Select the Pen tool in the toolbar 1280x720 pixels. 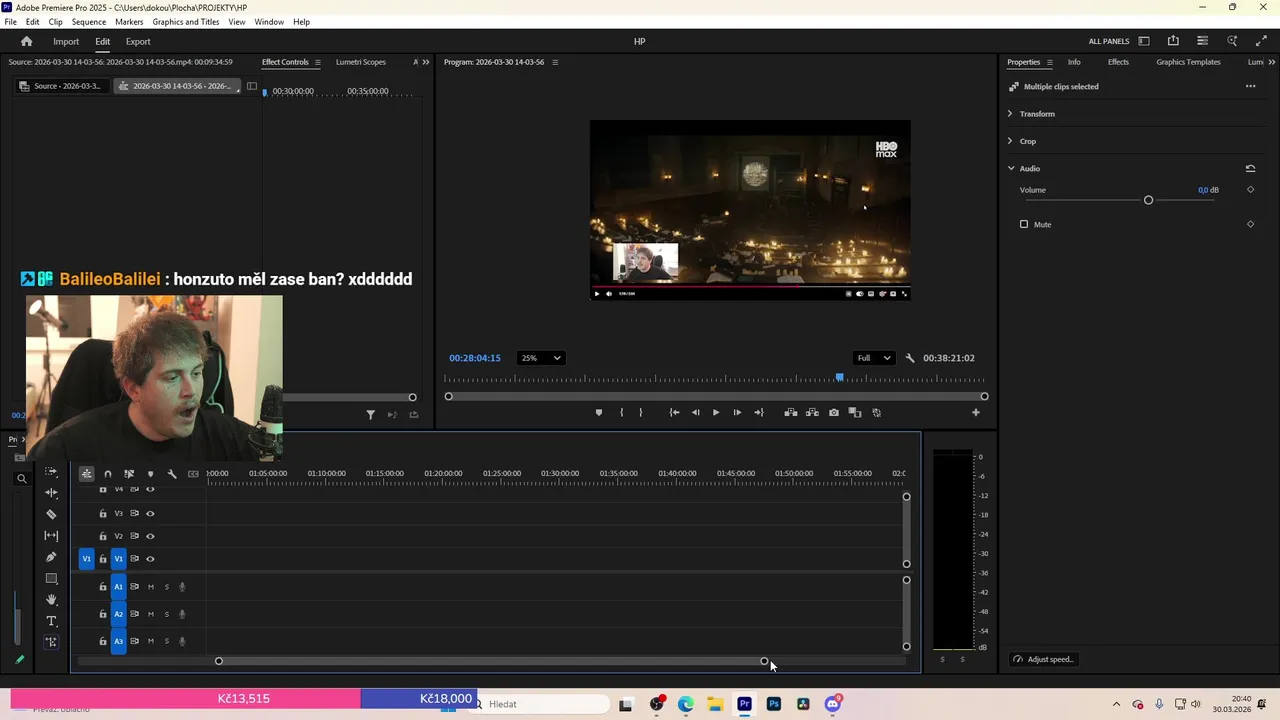[51, 557]
